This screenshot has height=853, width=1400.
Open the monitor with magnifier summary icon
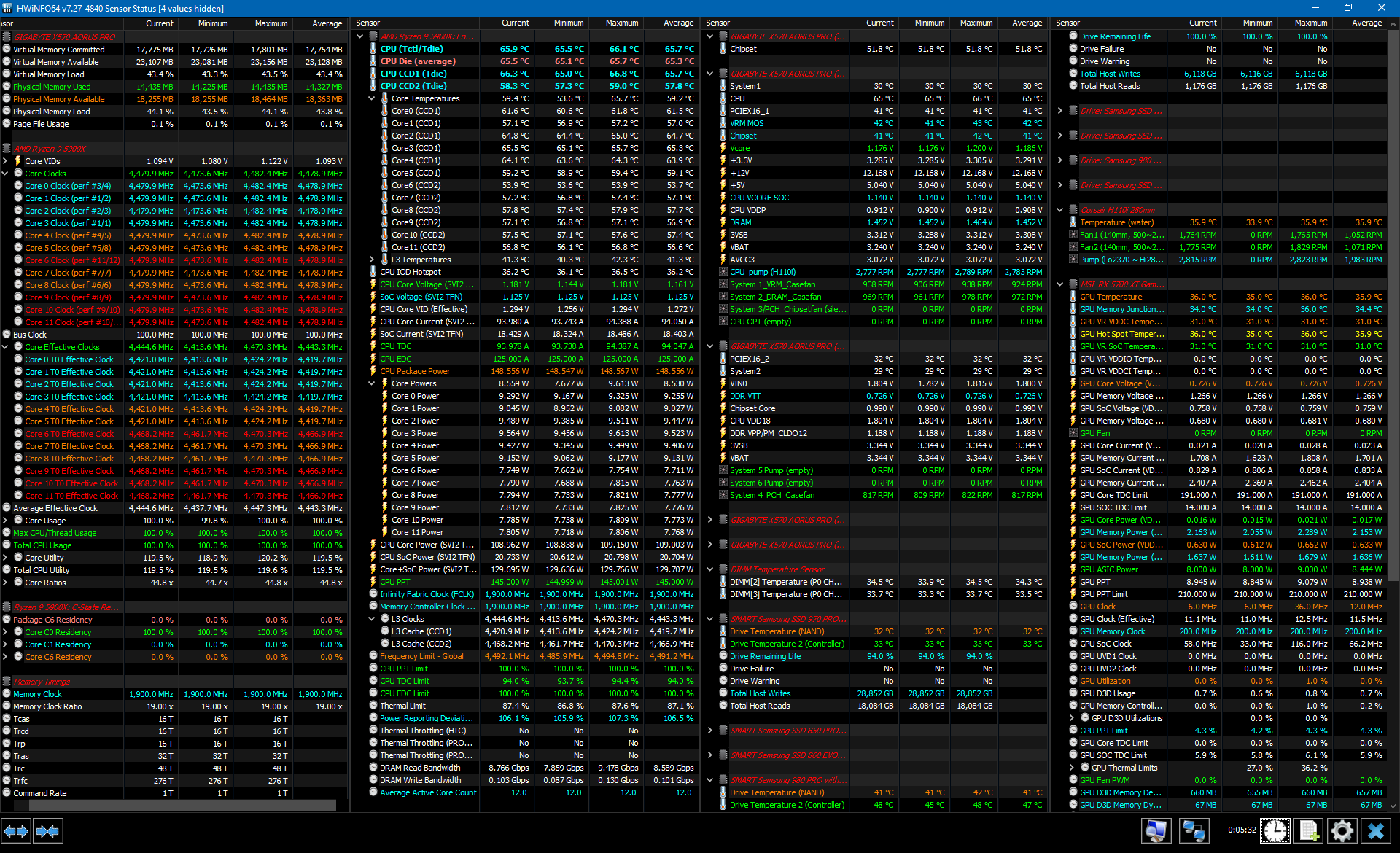pyautogui.click(x=1156, y=830)
